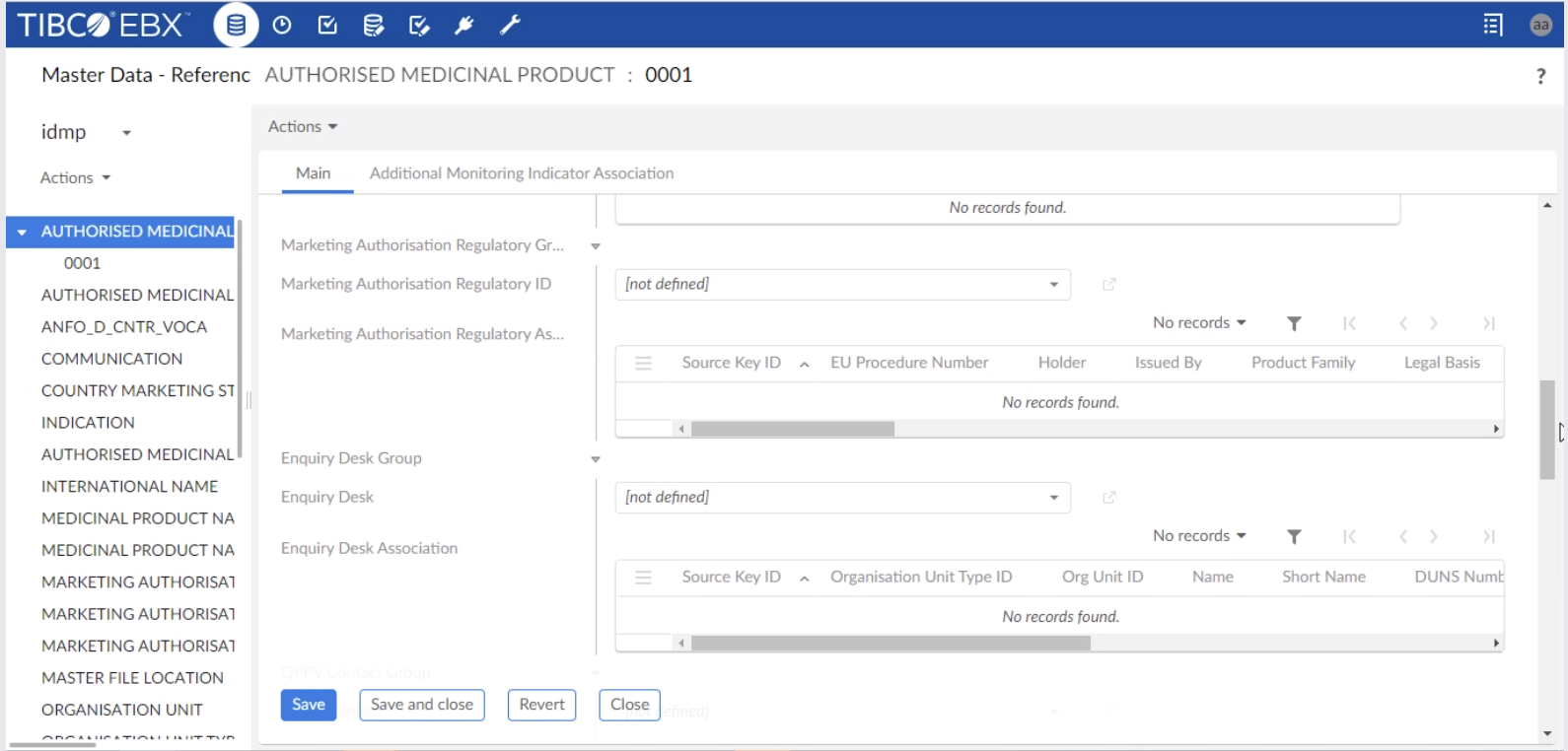Open the task list icon at top right
Viewport: 1568px width, 751px height.
[1493, 25]
